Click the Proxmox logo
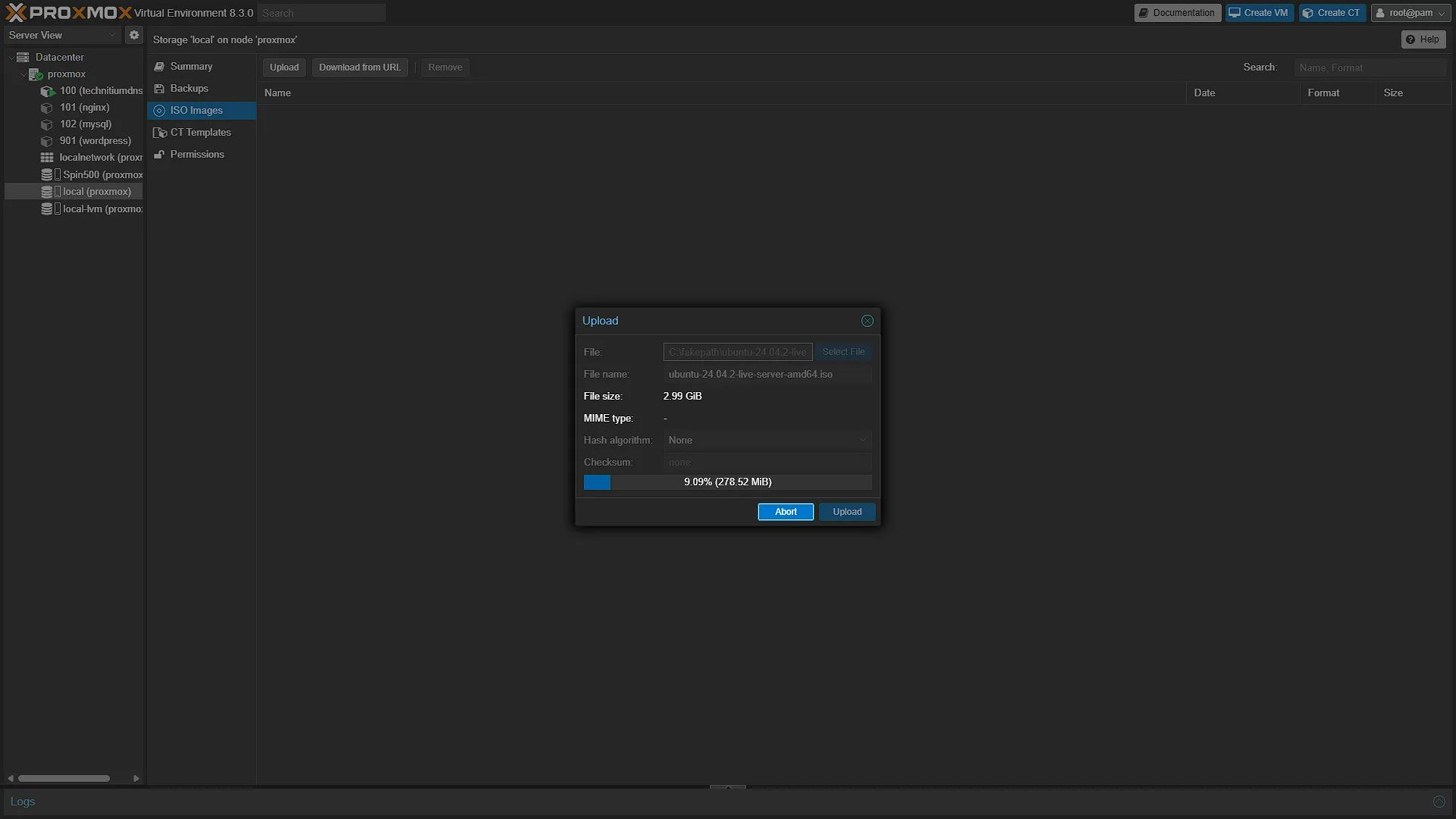This screenshot has width=1456, height=819. [x=68, y=12]
